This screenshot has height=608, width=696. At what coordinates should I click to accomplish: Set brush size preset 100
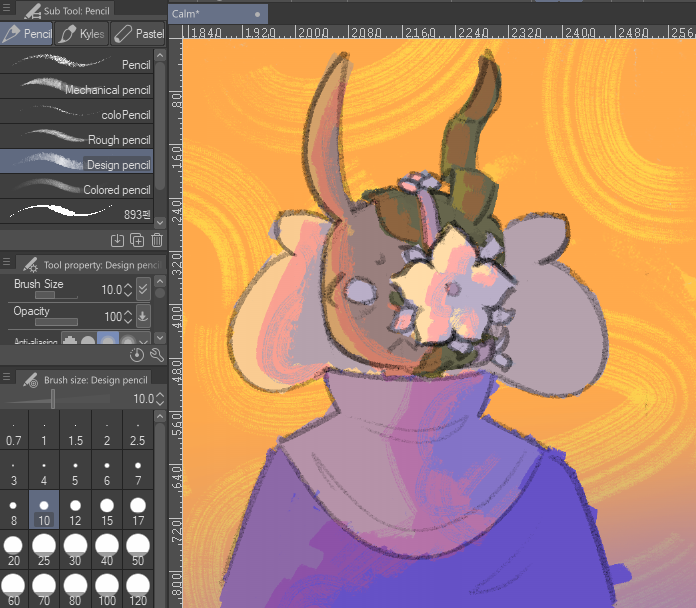point(107,589)
